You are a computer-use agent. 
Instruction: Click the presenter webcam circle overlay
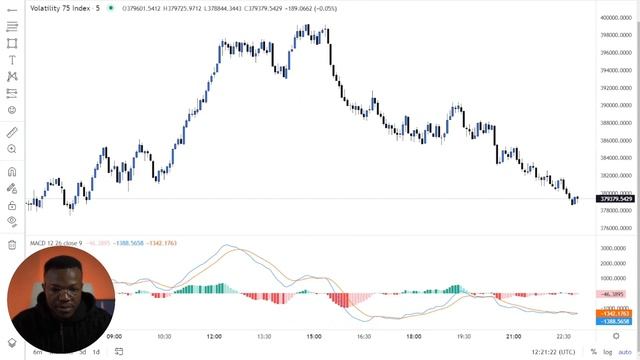point(61,300)
